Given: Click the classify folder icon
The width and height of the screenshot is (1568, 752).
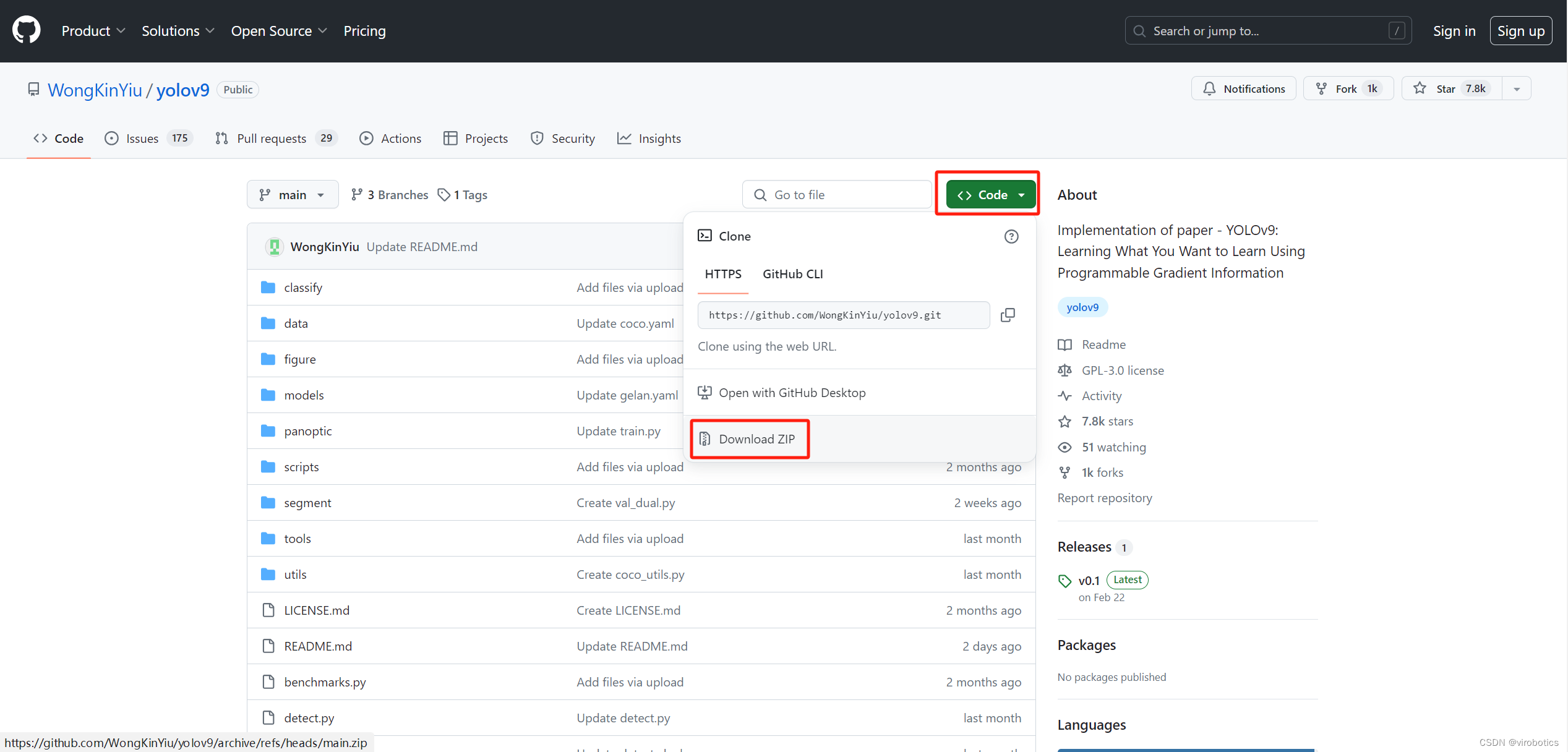Looking at the screenshot, I should tap(268, 287).
